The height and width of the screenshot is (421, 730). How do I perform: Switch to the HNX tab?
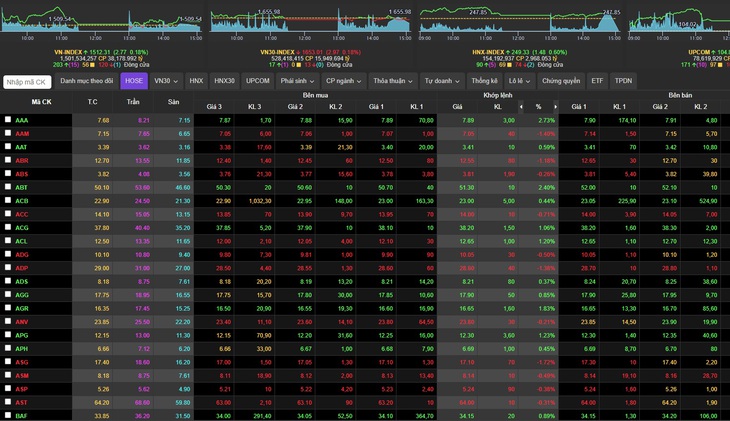196,81
